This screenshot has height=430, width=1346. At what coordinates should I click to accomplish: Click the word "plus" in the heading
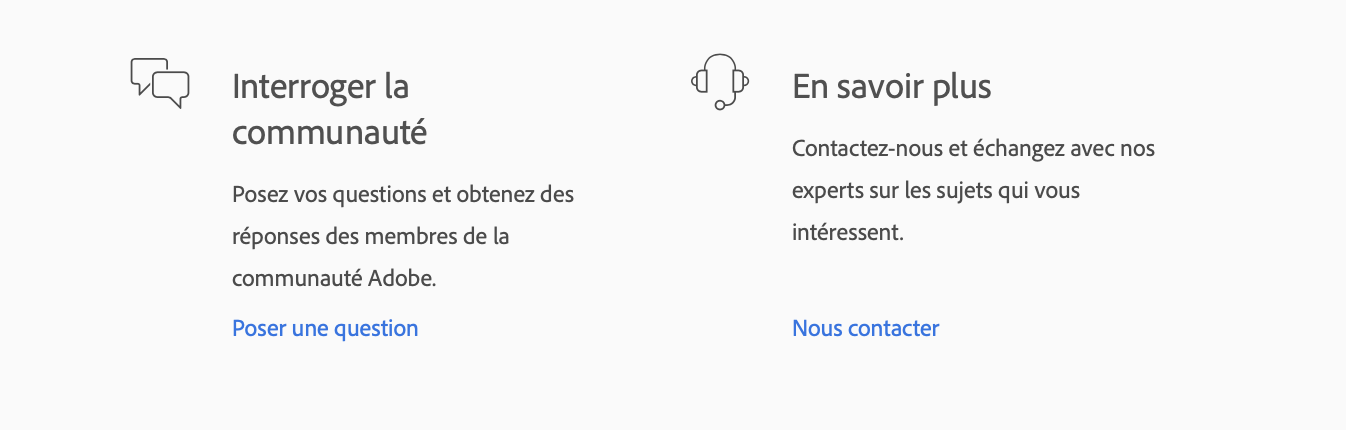(x=958, y=88)
